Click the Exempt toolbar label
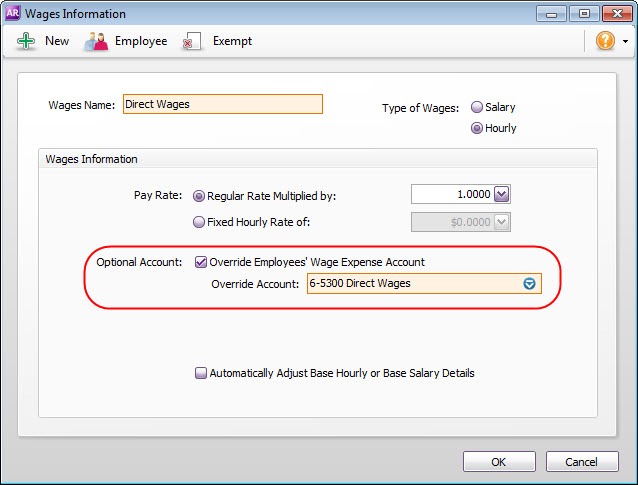 coord(232,41)
